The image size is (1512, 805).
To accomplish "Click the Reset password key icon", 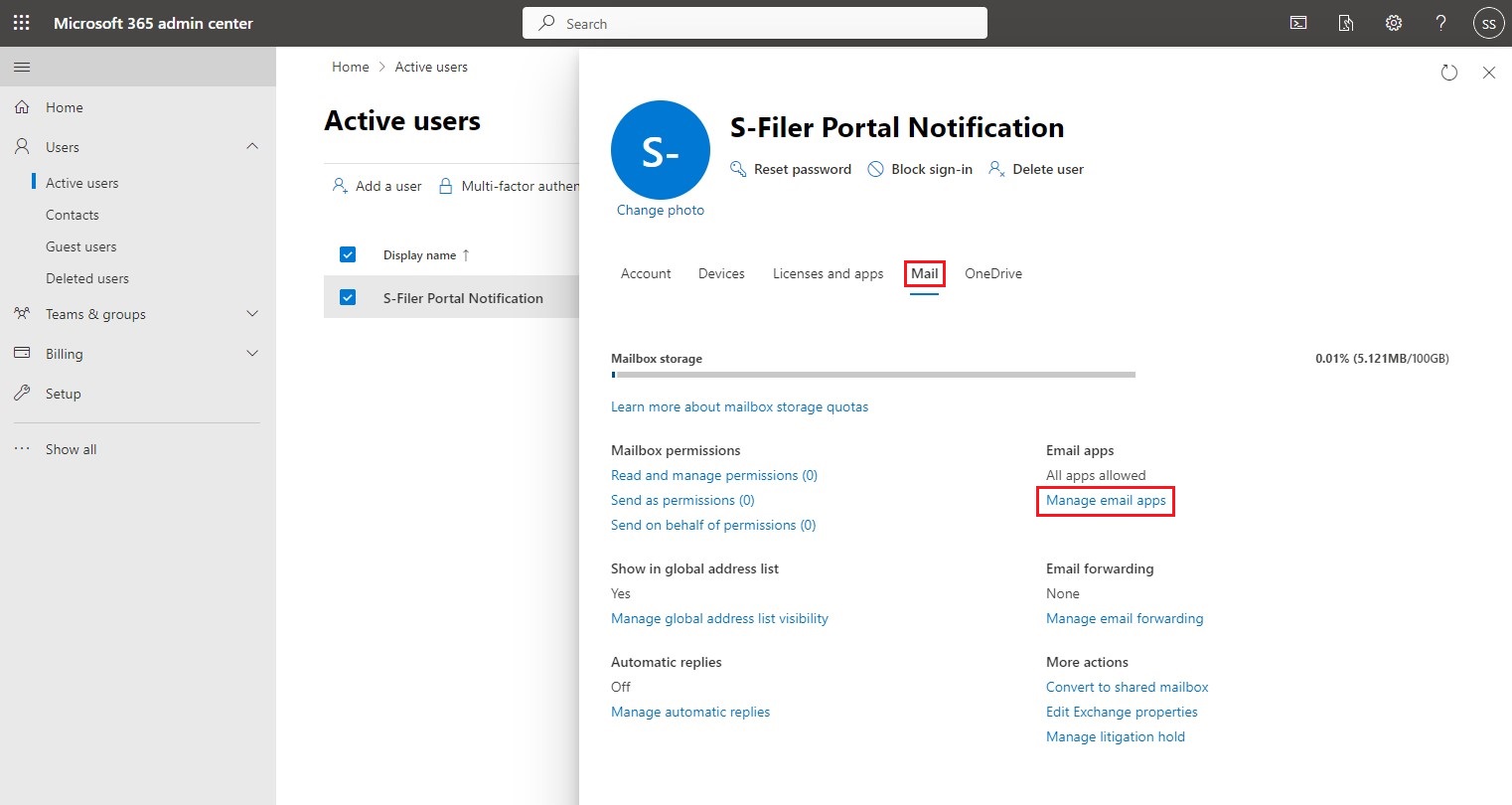I will point(738,169).
